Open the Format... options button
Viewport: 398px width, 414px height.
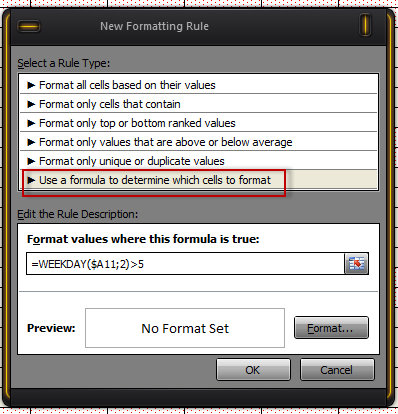pyautogui.click(x=331, y=328)
